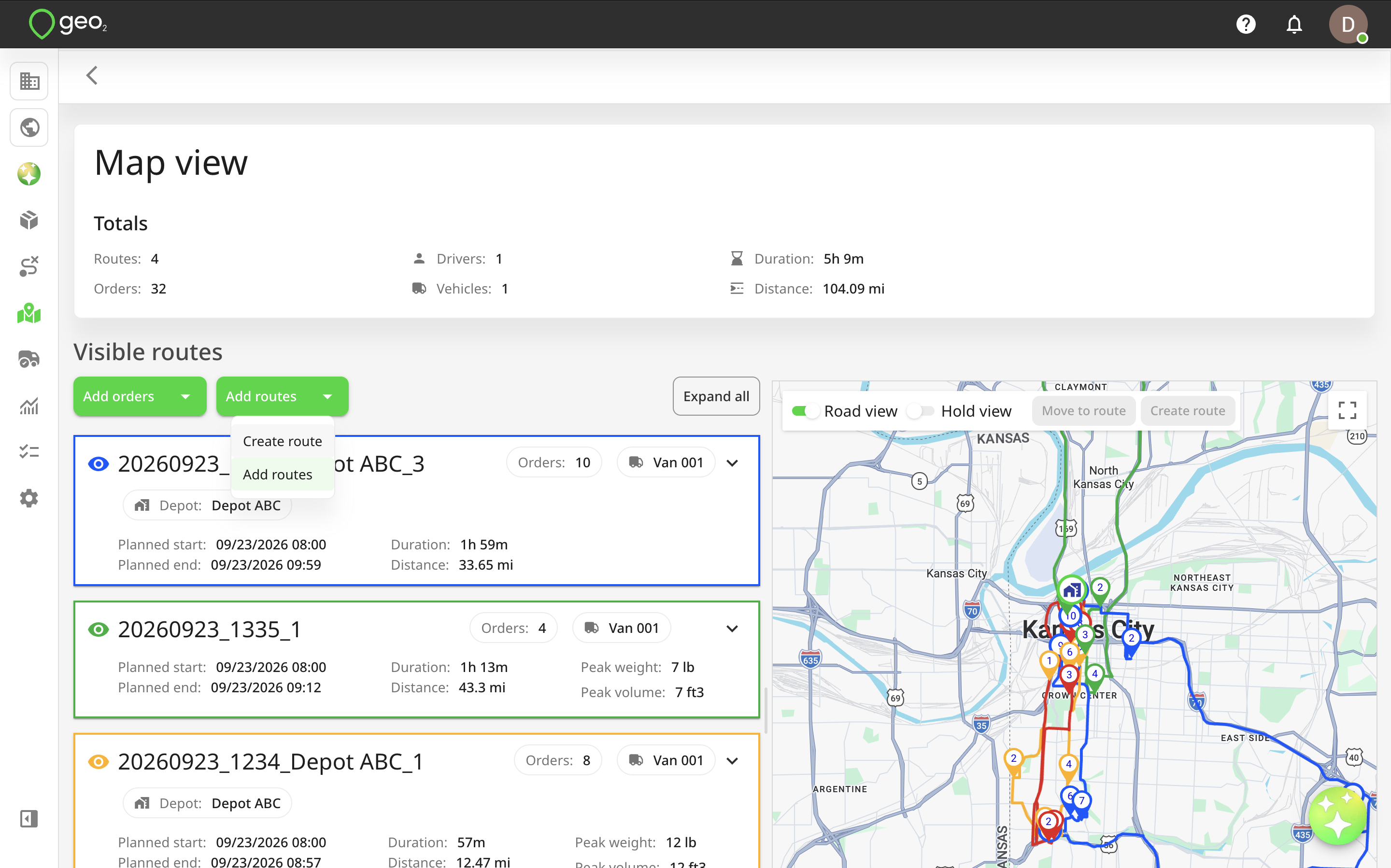The image size is (1391, 868).
Task: Expand the 20260923_1335_1 route card
Action: (x=732, y=629)
